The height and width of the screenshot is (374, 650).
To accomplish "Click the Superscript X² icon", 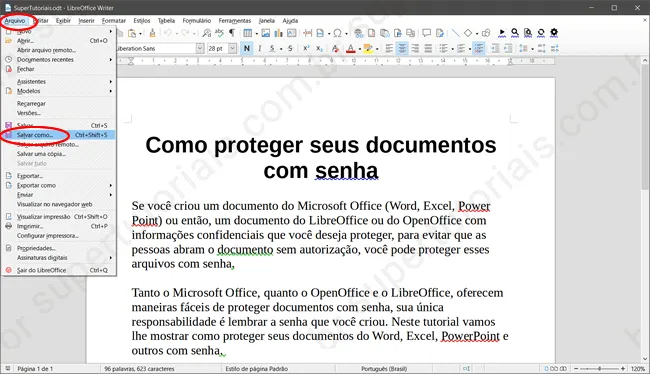I will pyautogui.click(x=306, y=49).
